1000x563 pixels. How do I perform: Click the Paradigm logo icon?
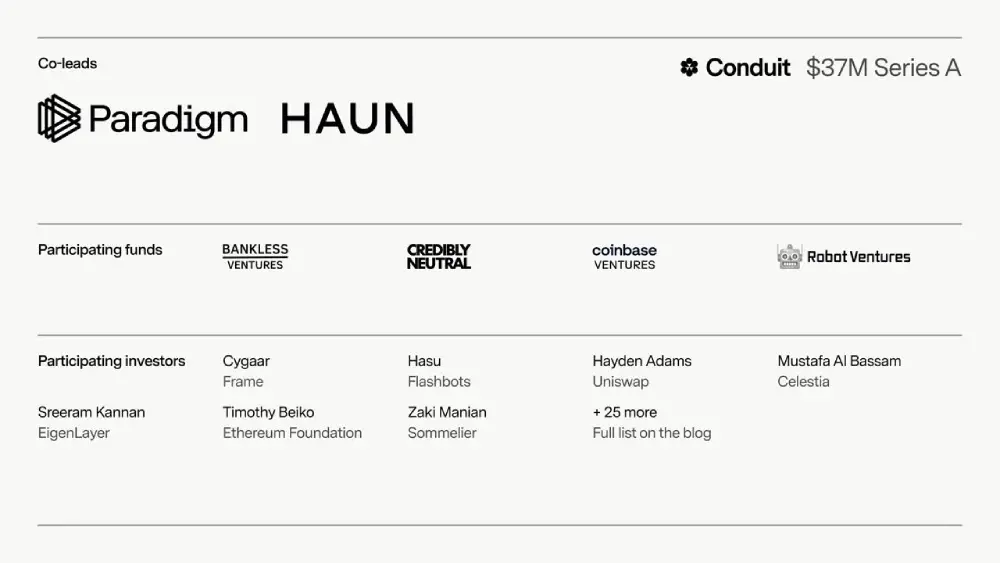click(x=59, y=118)
